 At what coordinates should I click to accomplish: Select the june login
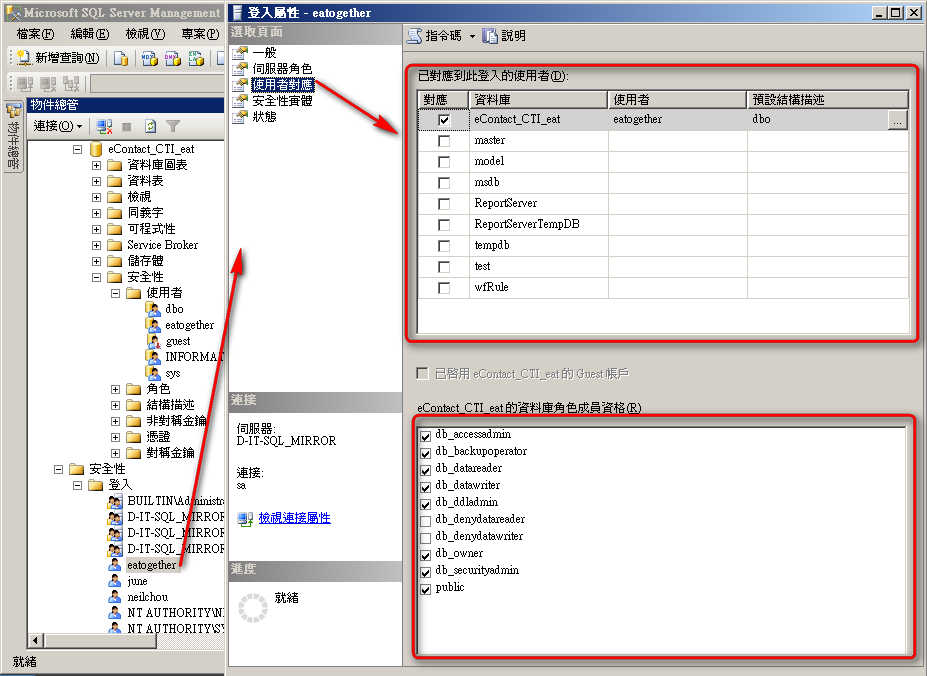(x=137, y=581)
